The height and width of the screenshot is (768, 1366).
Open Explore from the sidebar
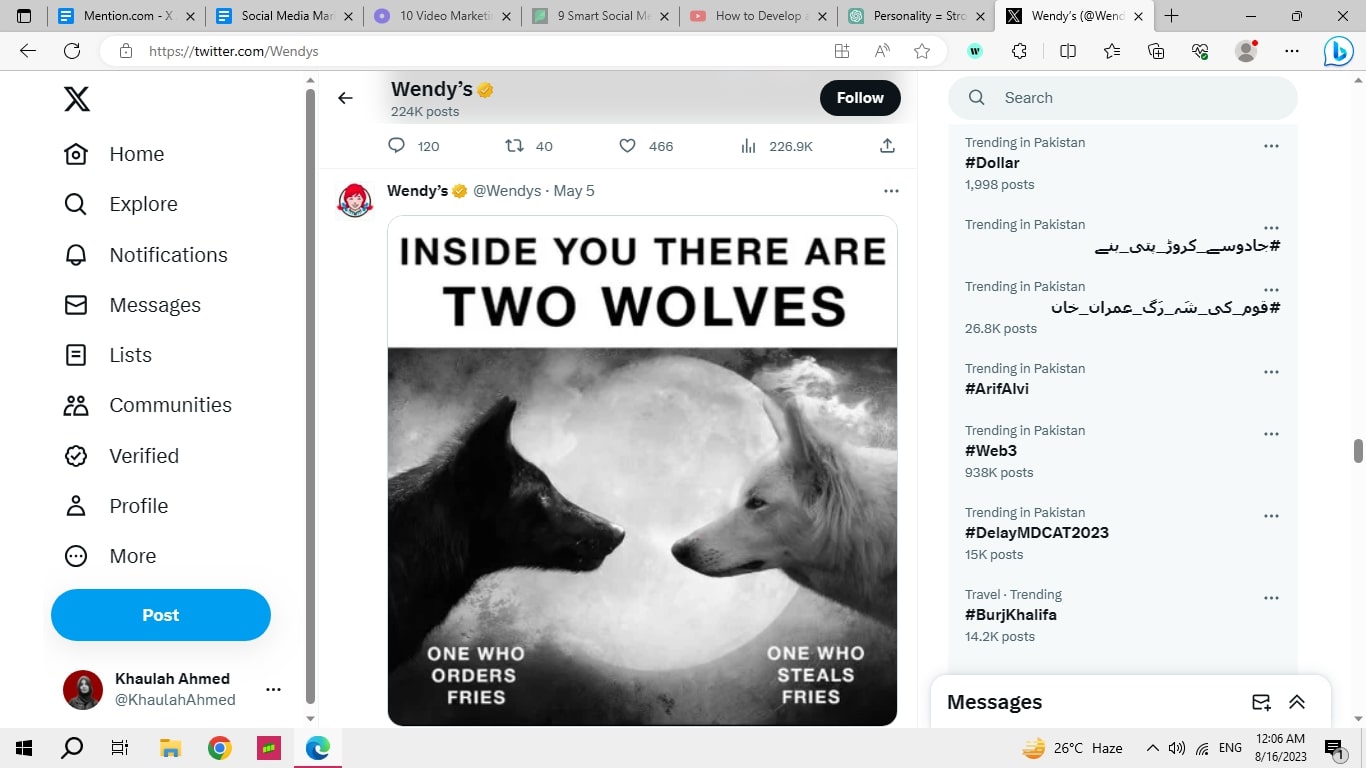120,204
